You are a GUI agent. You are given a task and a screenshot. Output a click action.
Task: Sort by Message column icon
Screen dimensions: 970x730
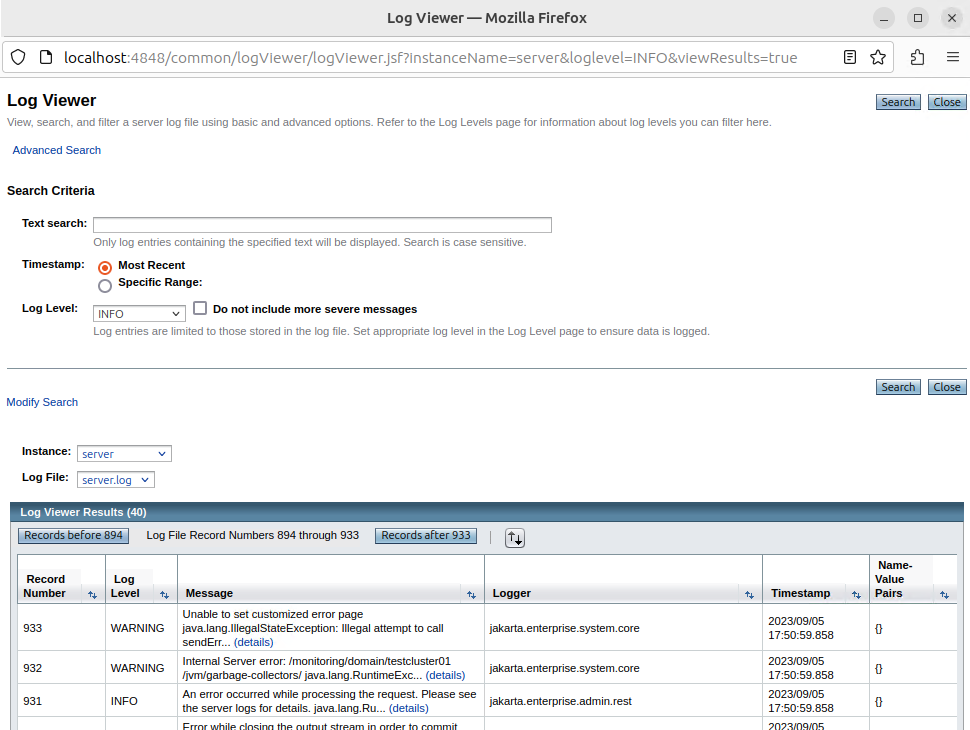pyautogui.click(x=471, y=595)
